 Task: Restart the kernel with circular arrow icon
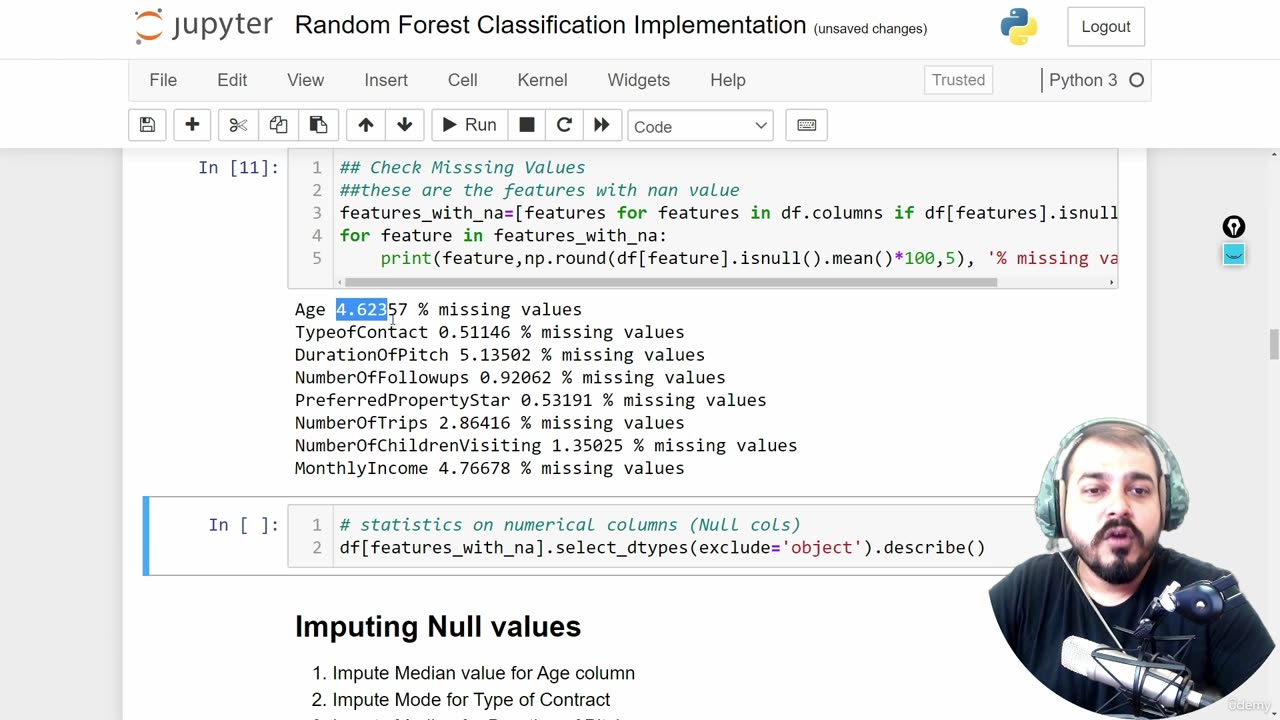coord(564,125)
